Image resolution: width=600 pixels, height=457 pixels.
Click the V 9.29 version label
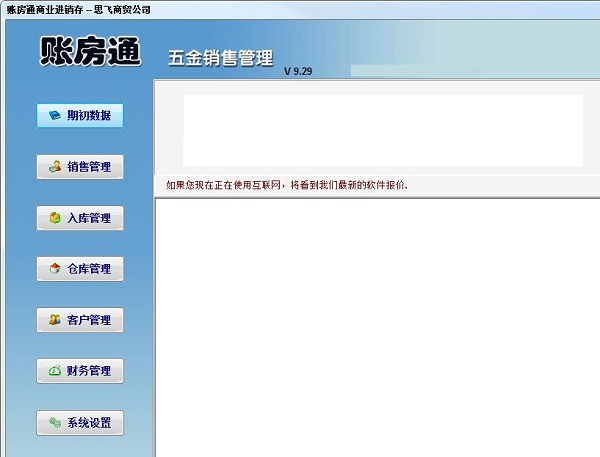point(298,71)
